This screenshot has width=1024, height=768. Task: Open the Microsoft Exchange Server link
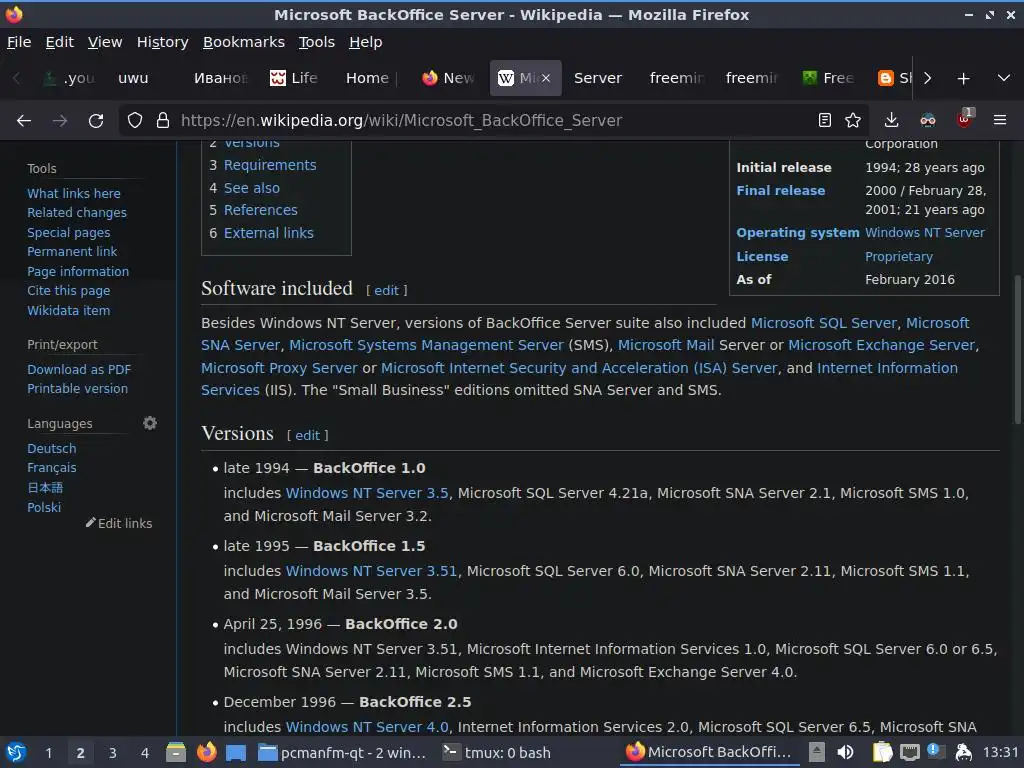(x=881, y=345)
